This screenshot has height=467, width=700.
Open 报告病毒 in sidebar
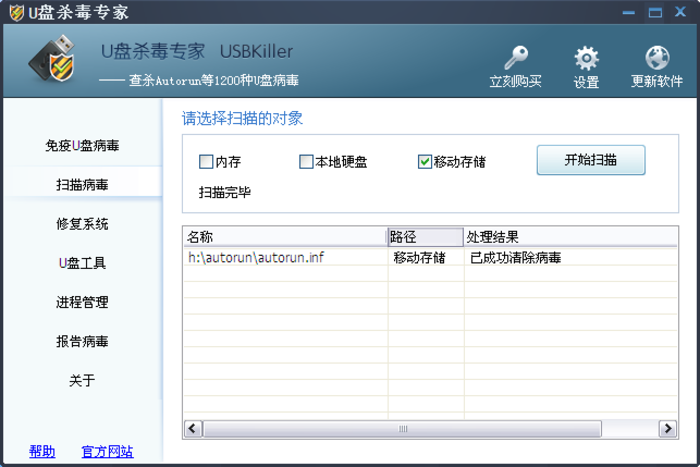point(82,342)
